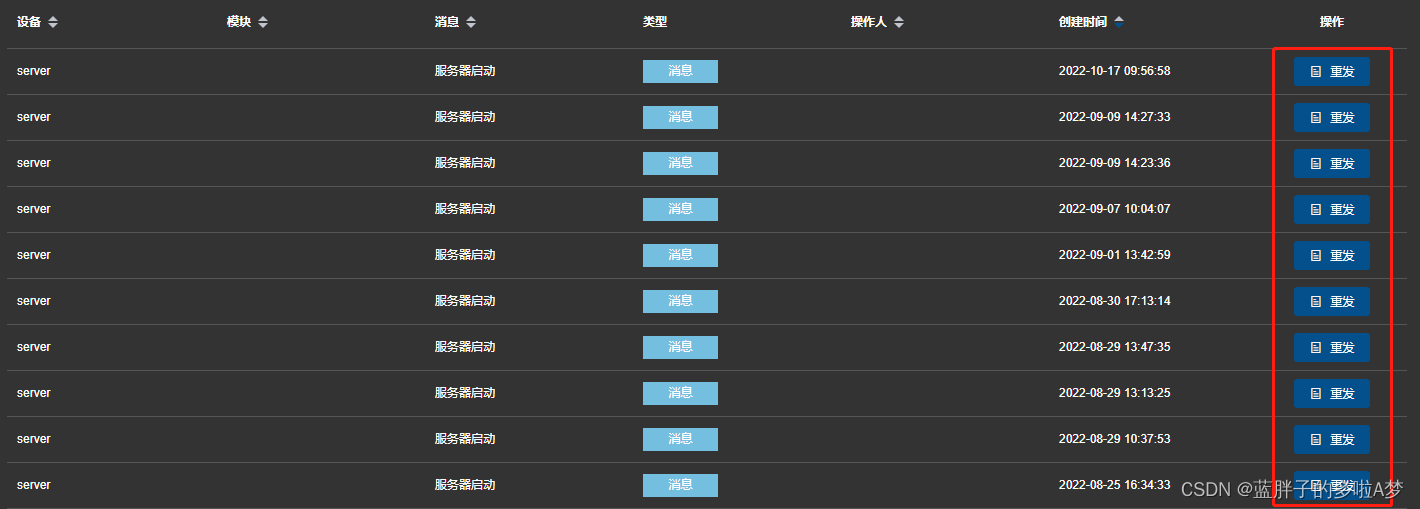Screen dimensions: 1420x509
Task: Select the 消息 tag beside 2022-08-25 16:34:33
Action: pos(680,485)
